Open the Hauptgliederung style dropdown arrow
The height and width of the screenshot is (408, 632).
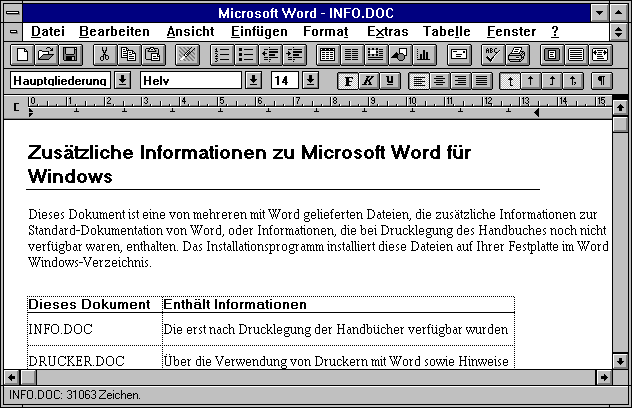pos(123,81)
